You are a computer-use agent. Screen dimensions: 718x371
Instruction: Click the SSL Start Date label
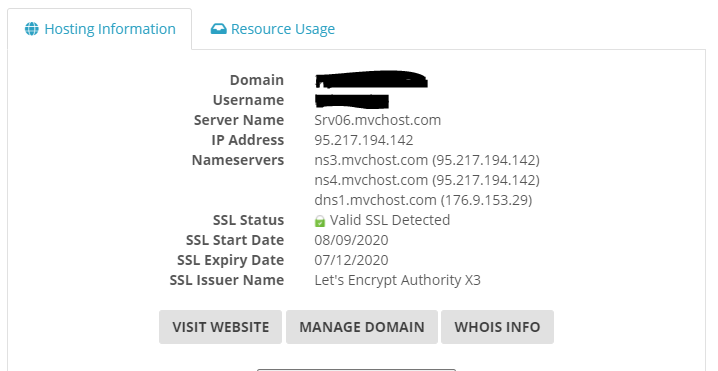tap(235, 240)
